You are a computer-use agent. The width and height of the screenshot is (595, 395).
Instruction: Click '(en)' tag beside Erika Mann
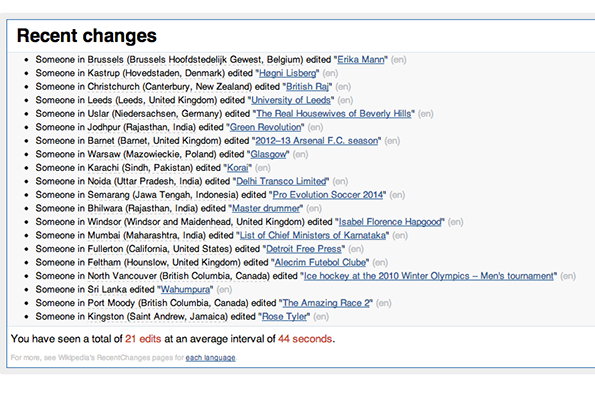pyautogui.click(x=398, y=60)
